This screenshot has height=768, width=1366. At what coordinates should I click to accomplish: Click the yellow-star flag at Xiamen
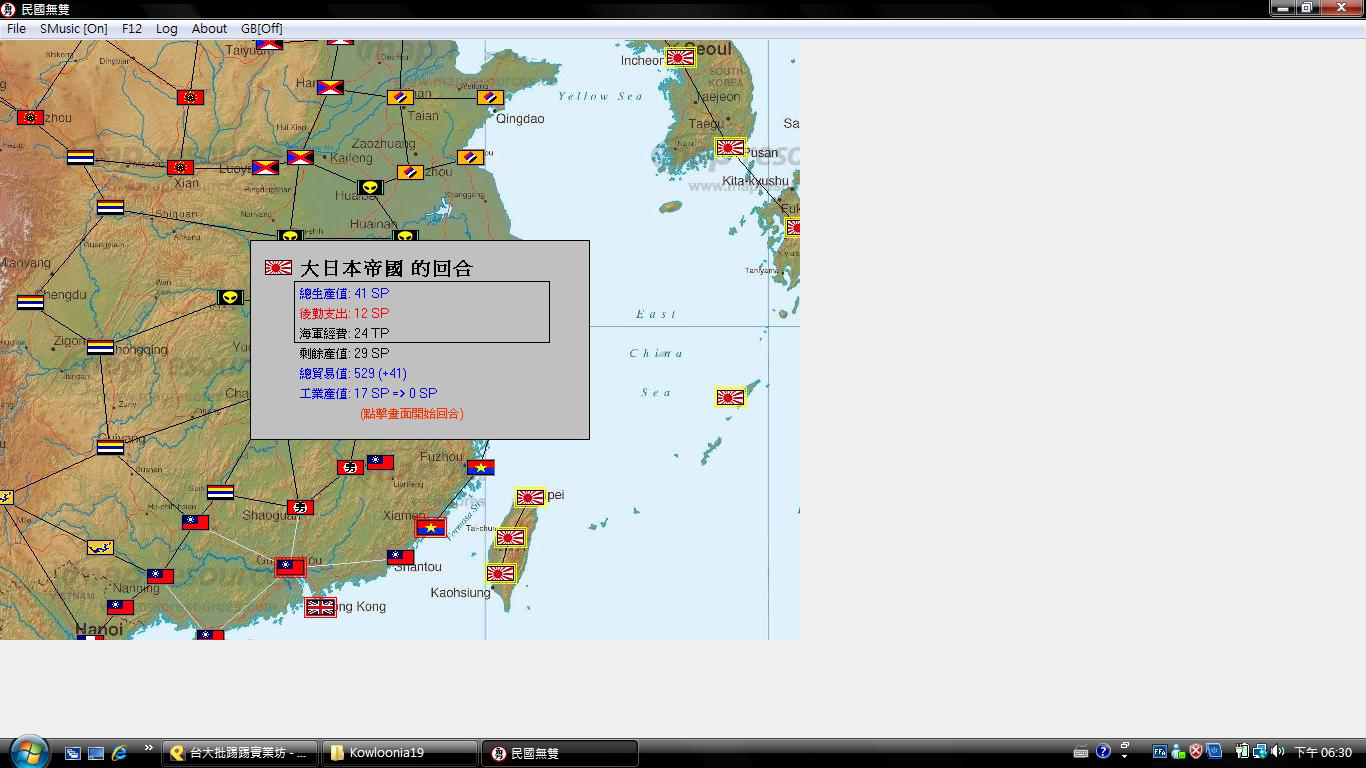coord(431,527)
